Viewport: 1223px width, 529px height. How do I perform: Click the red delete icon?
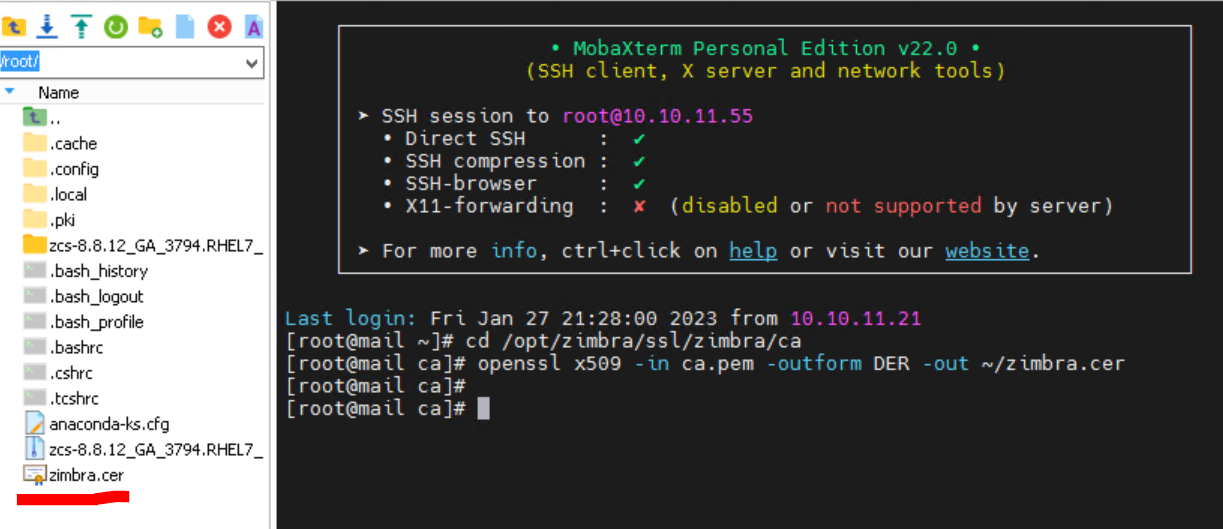click(219, 27)
